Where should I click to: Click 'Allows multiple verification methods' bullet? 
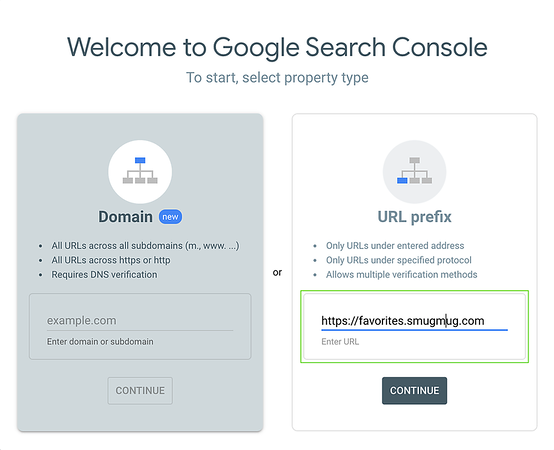401,274
